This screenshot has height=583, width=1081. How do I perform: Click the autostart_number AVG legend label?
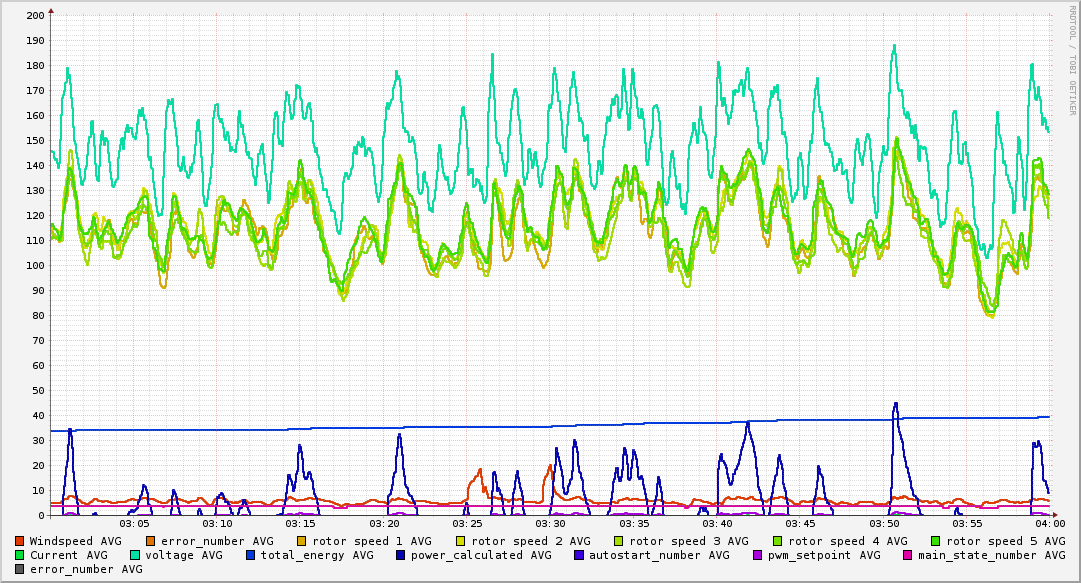[x=659, y=555]
